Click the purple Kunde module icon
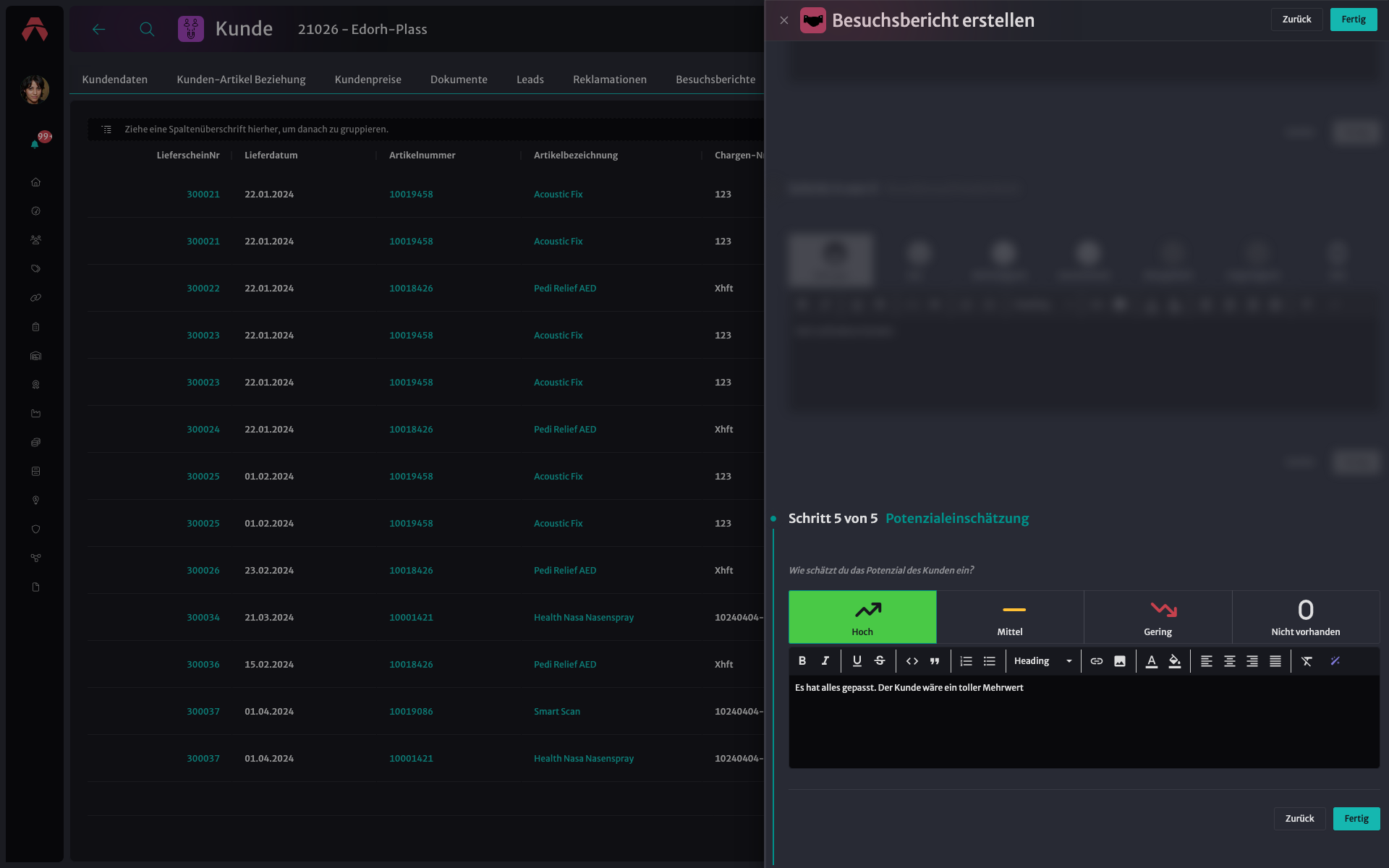 click(x=191, y=29)
